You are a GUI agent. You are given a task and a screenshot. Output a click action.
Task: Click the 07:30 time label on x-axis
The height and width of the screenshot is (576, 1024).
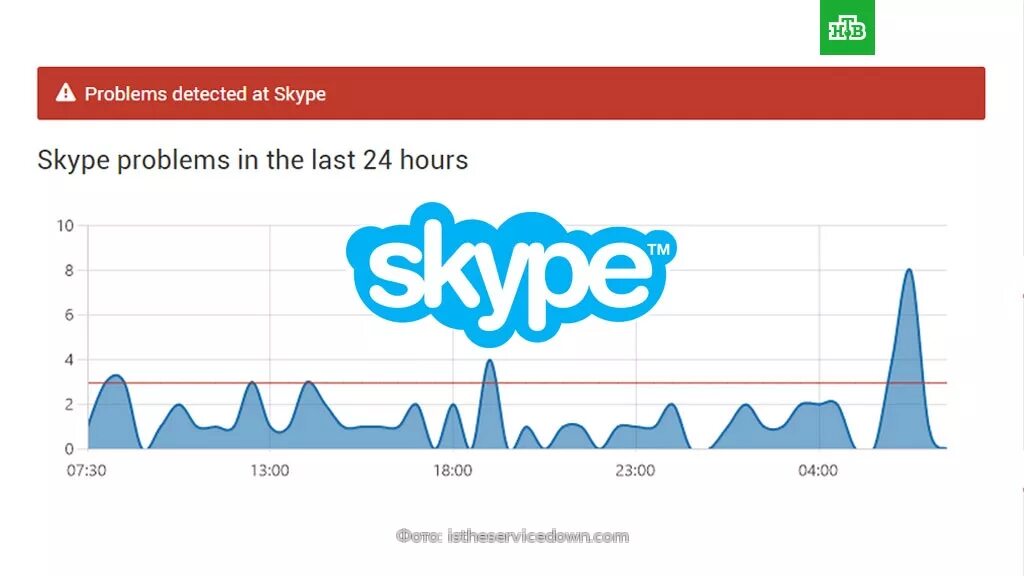[86, 470]
